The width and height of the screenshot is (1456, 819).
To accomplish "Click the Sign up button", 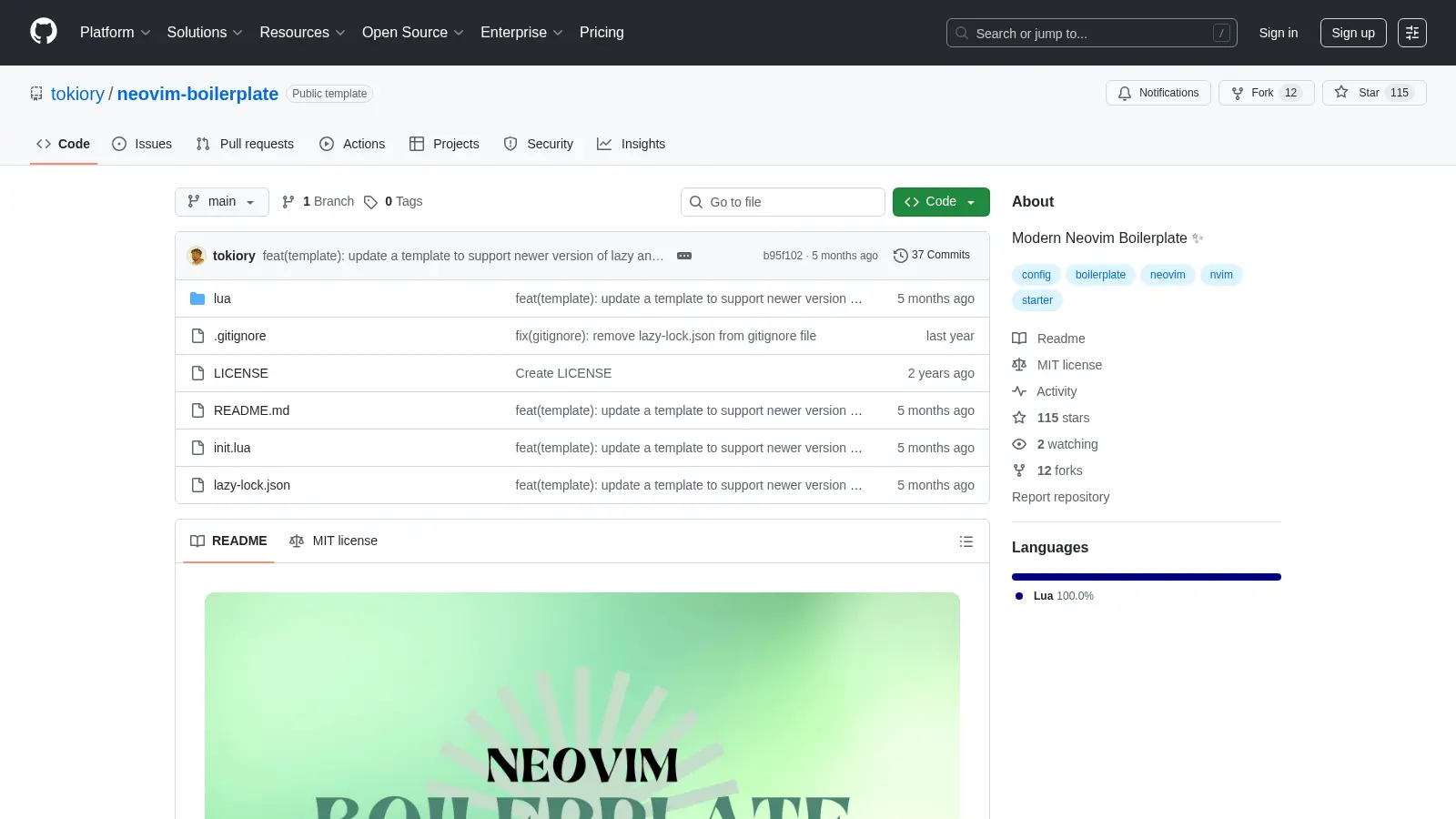I will [x=1353, y=33].
